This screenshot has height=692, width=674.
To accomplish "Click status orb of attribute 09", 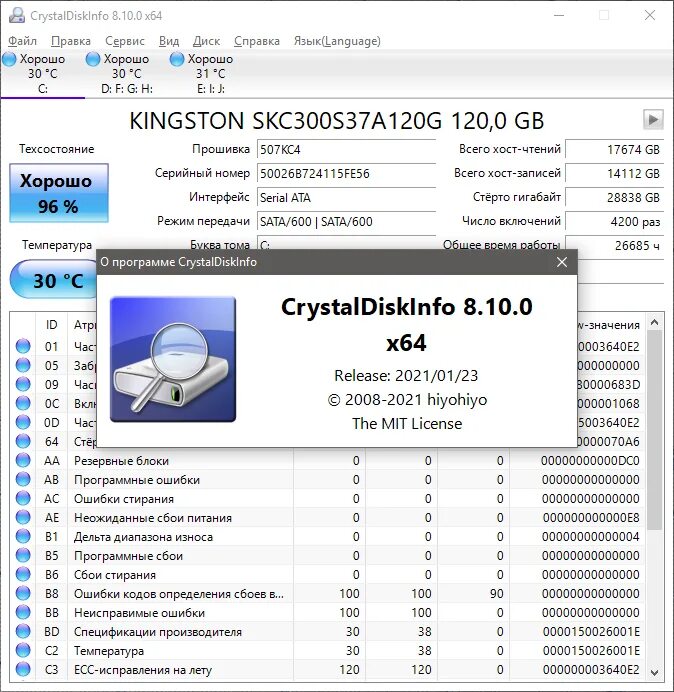I will (23, 384).
